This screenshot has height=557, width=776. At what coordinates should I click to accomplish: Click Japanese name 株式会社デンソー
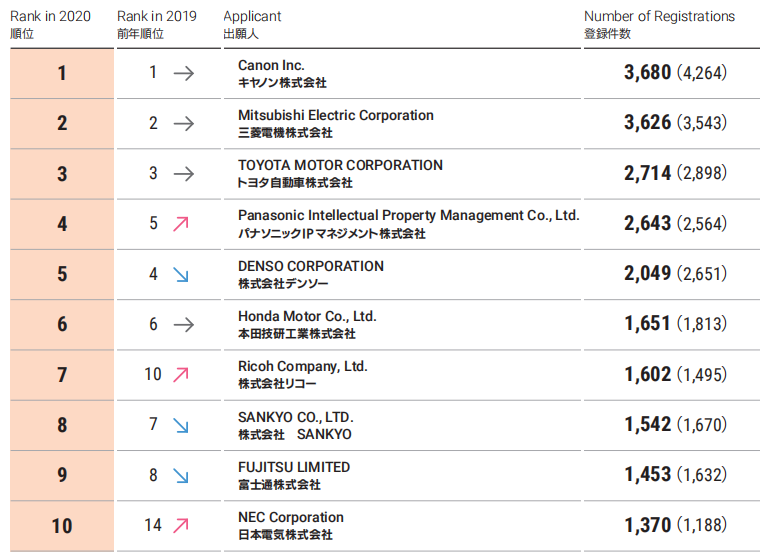(283, 284)
